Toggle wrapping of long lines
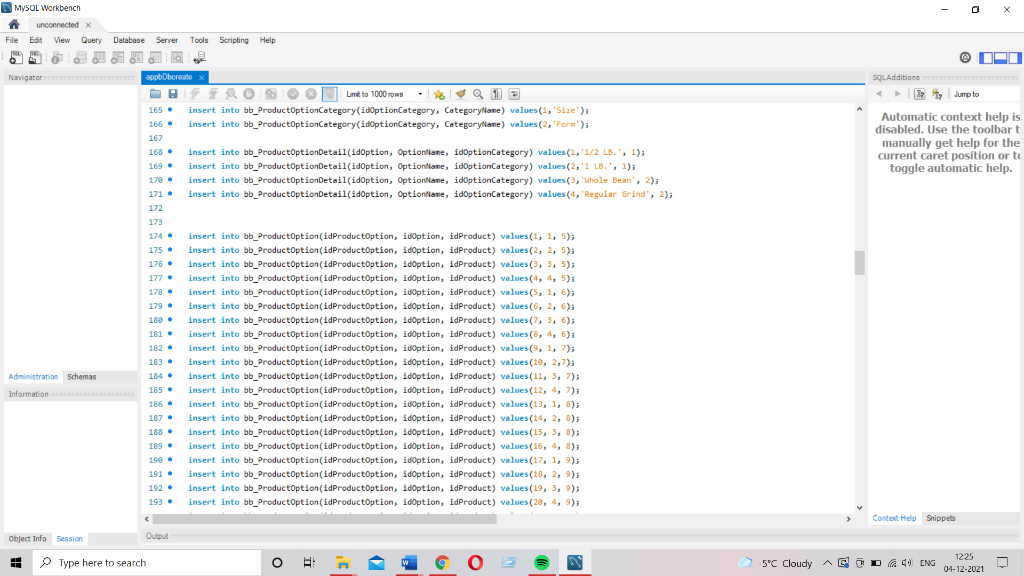This screenshot has height=576, width=1024. [x=513, y=93]
